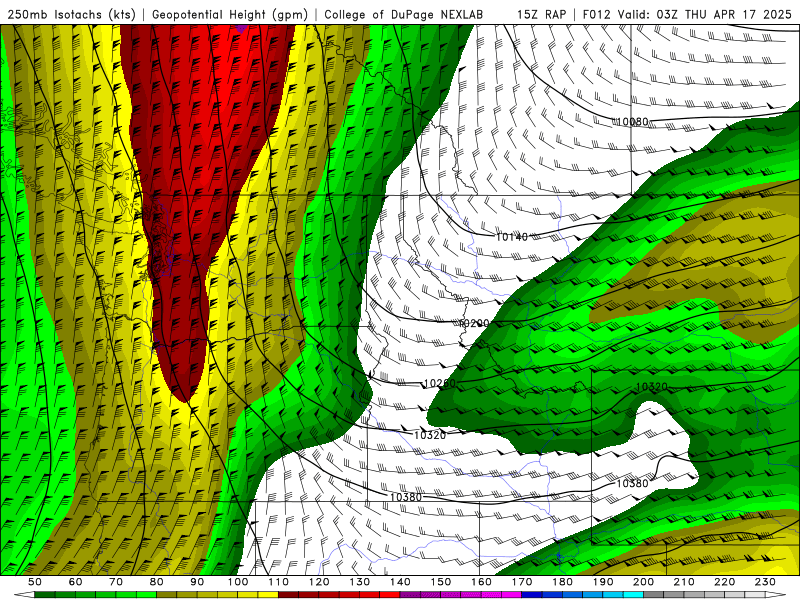The width and height of the screenshot is (800, 600).
Task: Click the 10320 label above the white notch at right
Action: click(652, 387)
